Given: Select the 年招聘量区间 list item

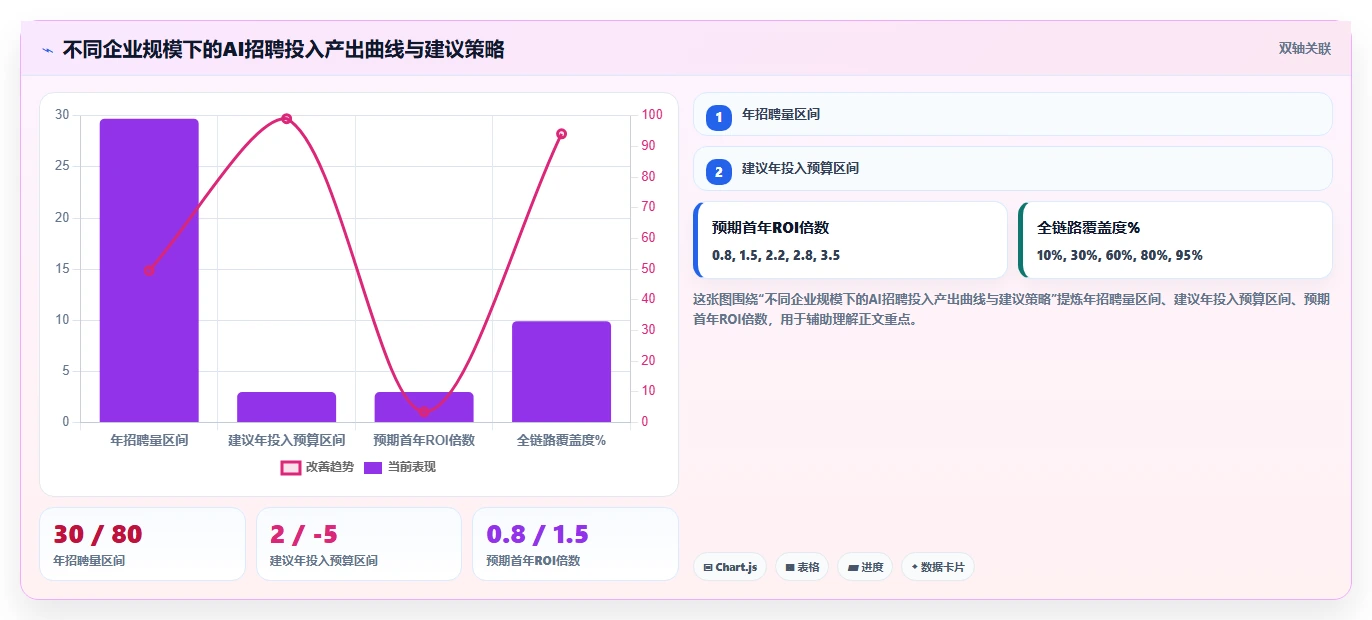Looking at the screenshot, I should point(1013,114).
